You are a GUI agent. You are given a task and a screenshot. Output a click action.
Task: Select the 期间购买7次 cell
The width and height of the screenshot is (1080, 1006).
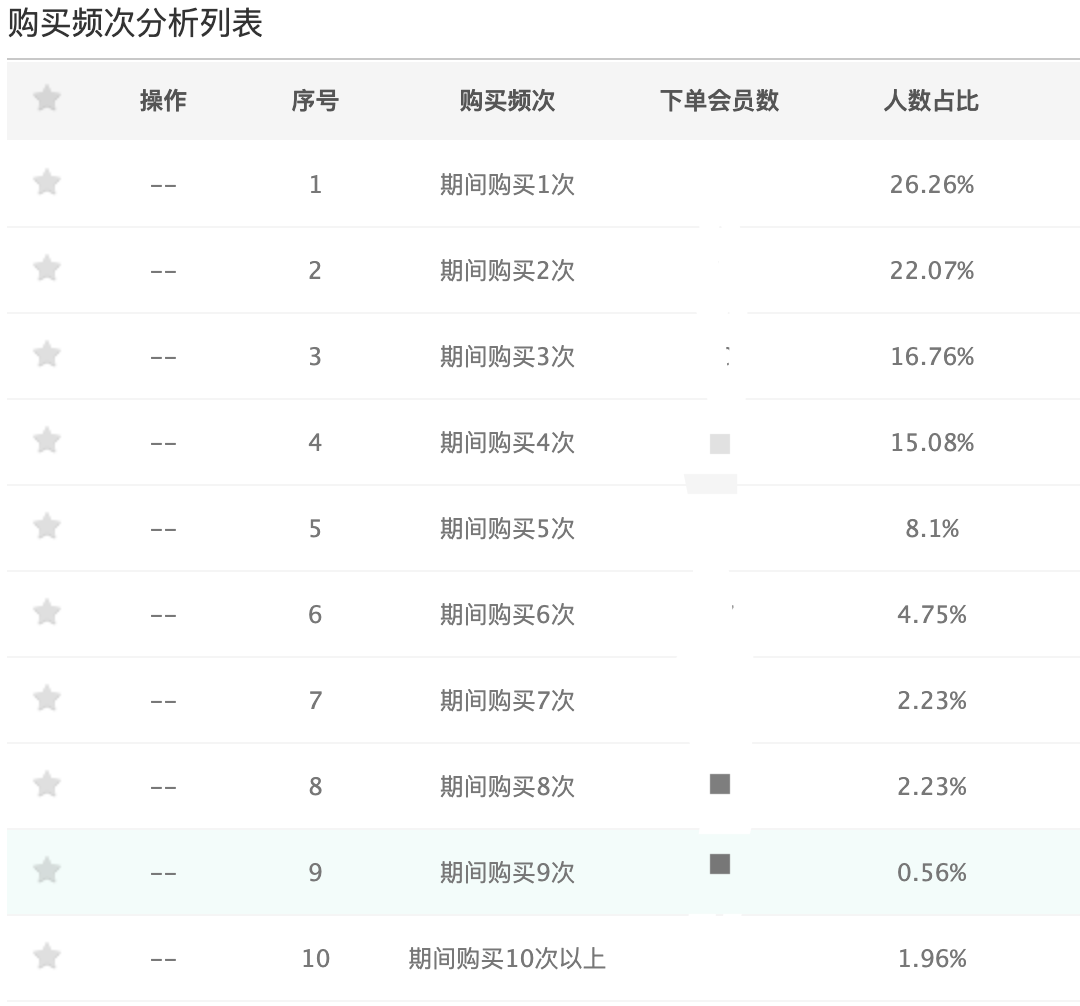click(x=507, y=700)
